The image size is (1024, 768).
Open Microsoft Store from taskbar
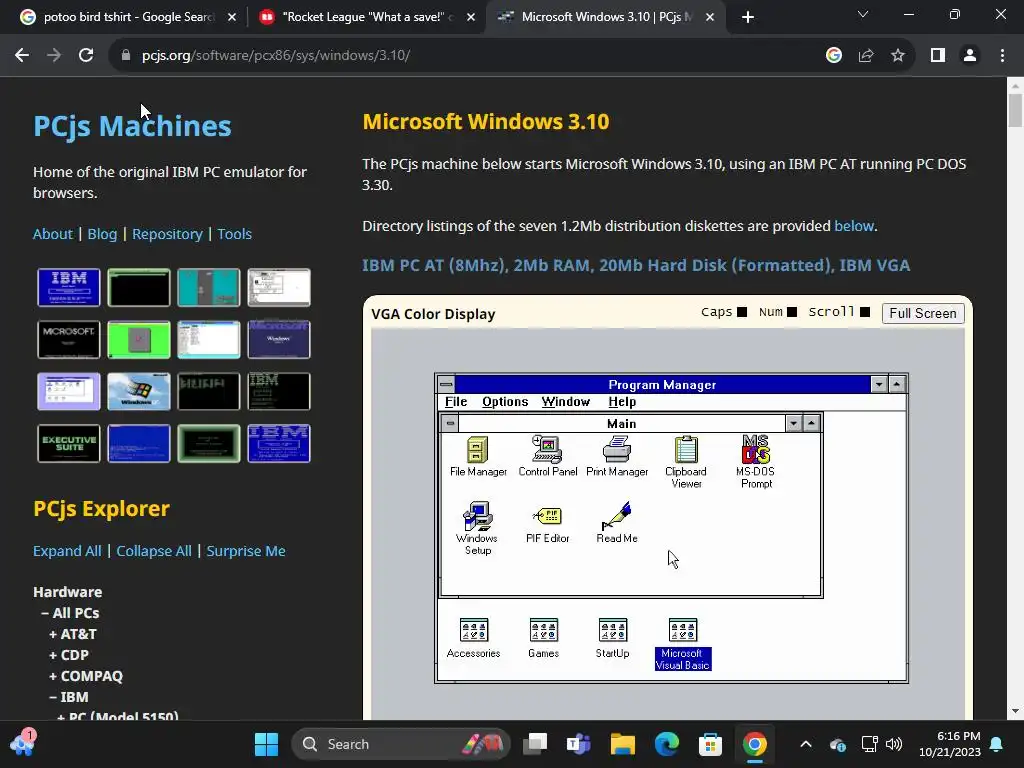[x=711, y=744]
